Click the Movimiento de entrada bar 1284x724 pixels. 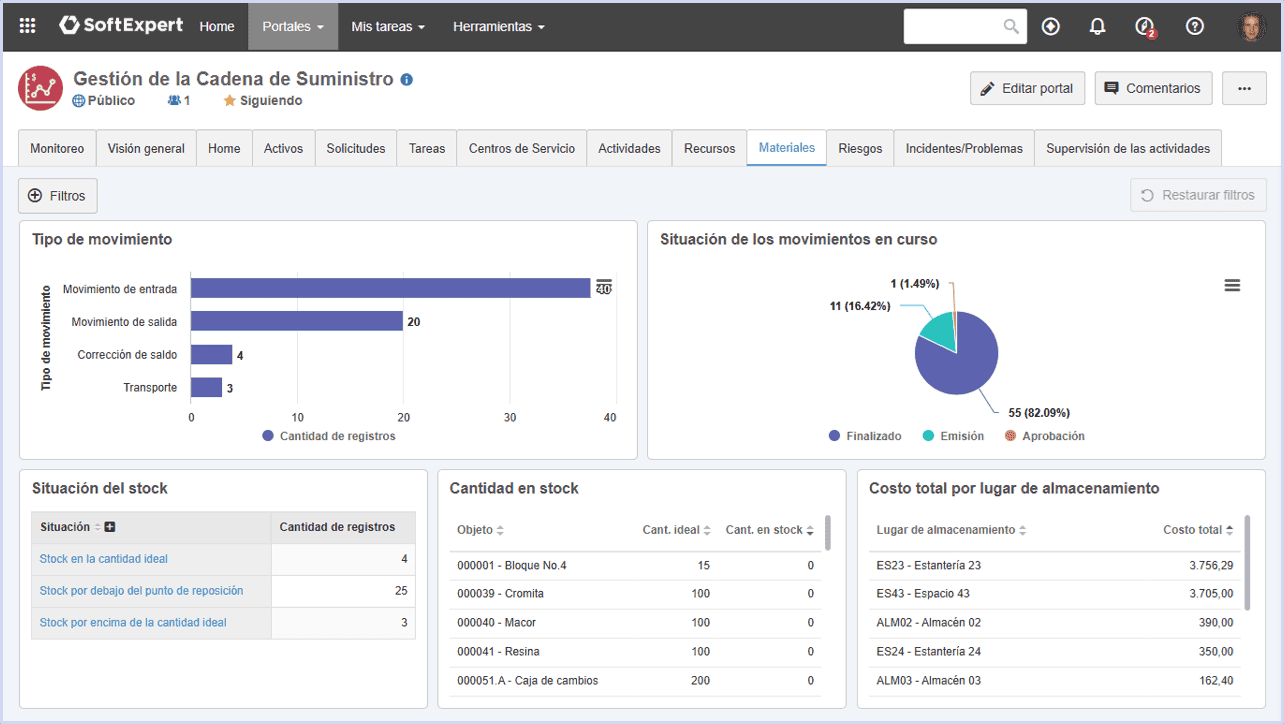click(391, 288)
